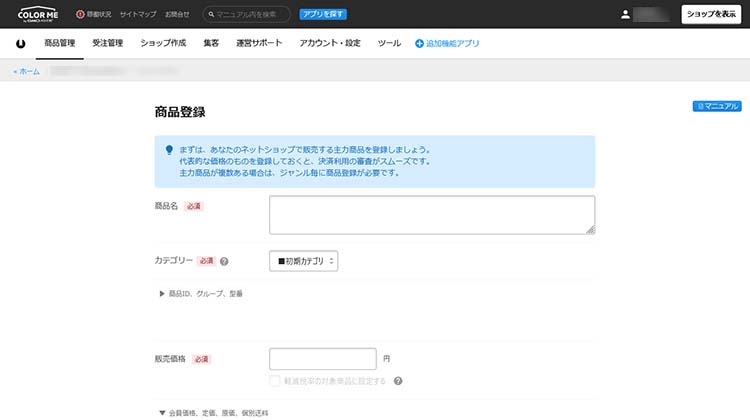750x420 pixels.
Task: Click the 商品名 textarea resize handle
Action: (x=591, y=230)
